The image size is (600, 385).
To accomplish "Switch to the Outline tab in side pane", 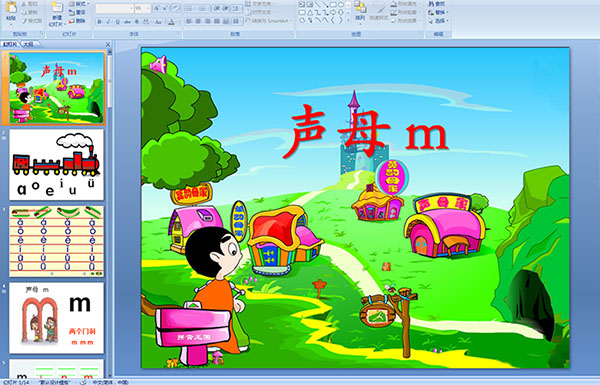I will pos(28,44).
